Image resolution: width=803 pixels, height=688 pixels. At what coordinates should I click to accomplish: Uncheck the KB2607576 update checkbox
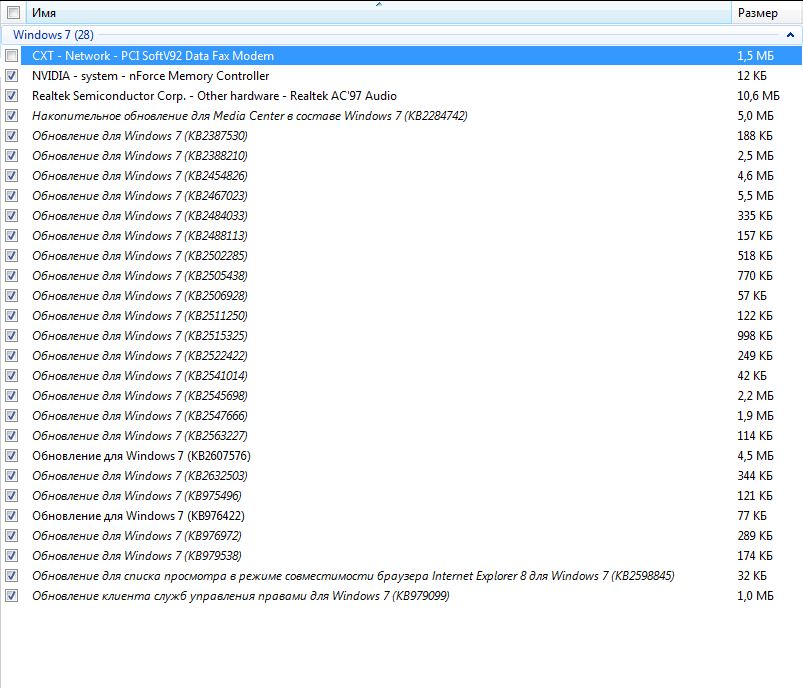[11, 455]
